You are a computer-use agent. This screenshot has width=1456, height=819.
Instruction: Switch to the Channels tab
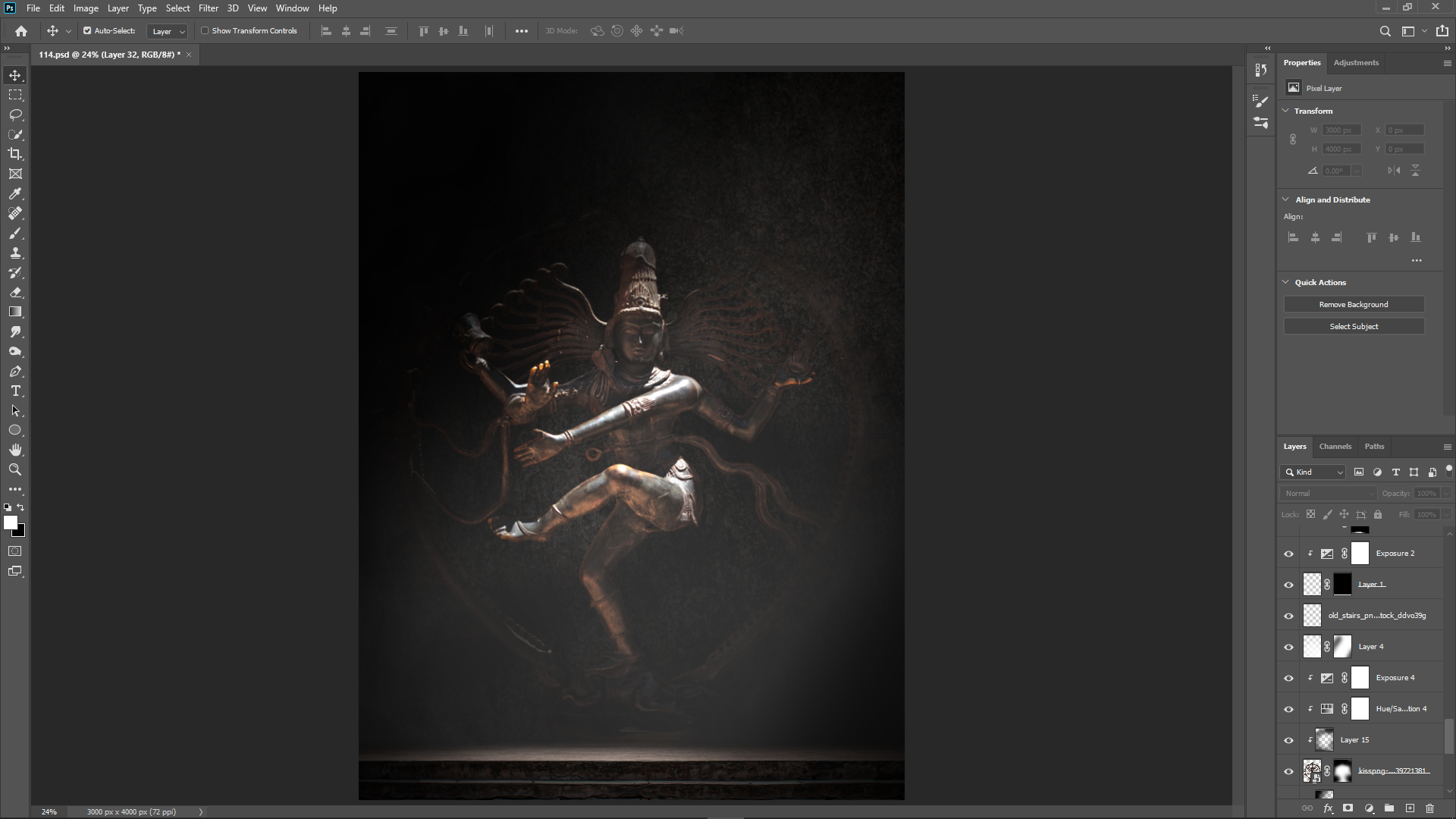[1335, 447]
